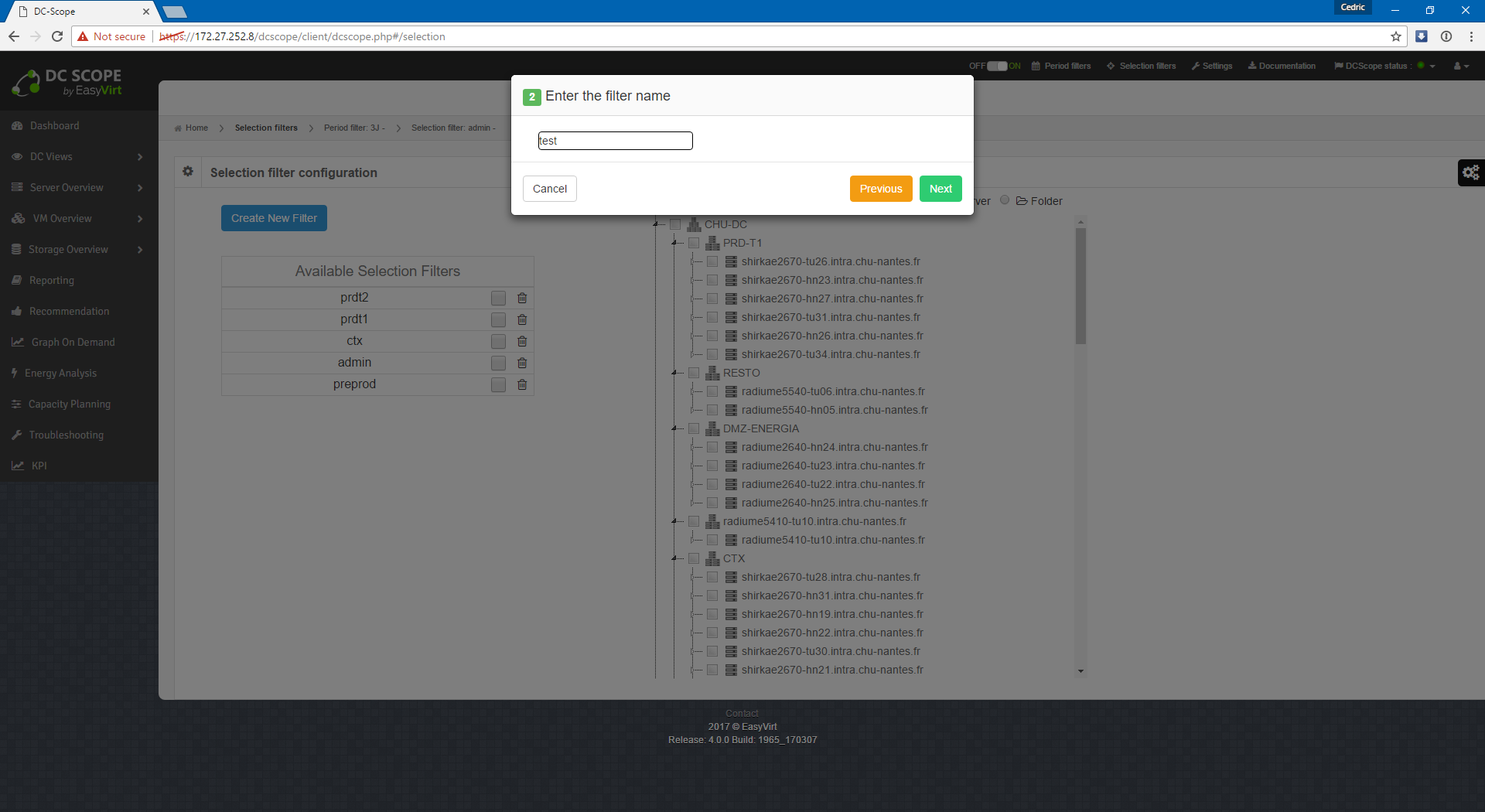Click the DC Scope logo

click(67, 82)
